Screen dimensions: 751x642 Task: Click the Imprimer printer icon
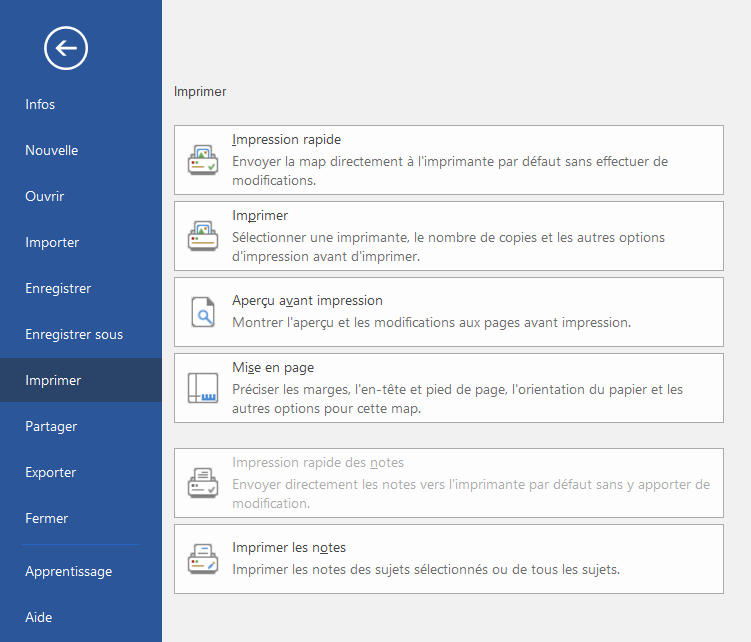pyautogui.click(x=203, y=236)
